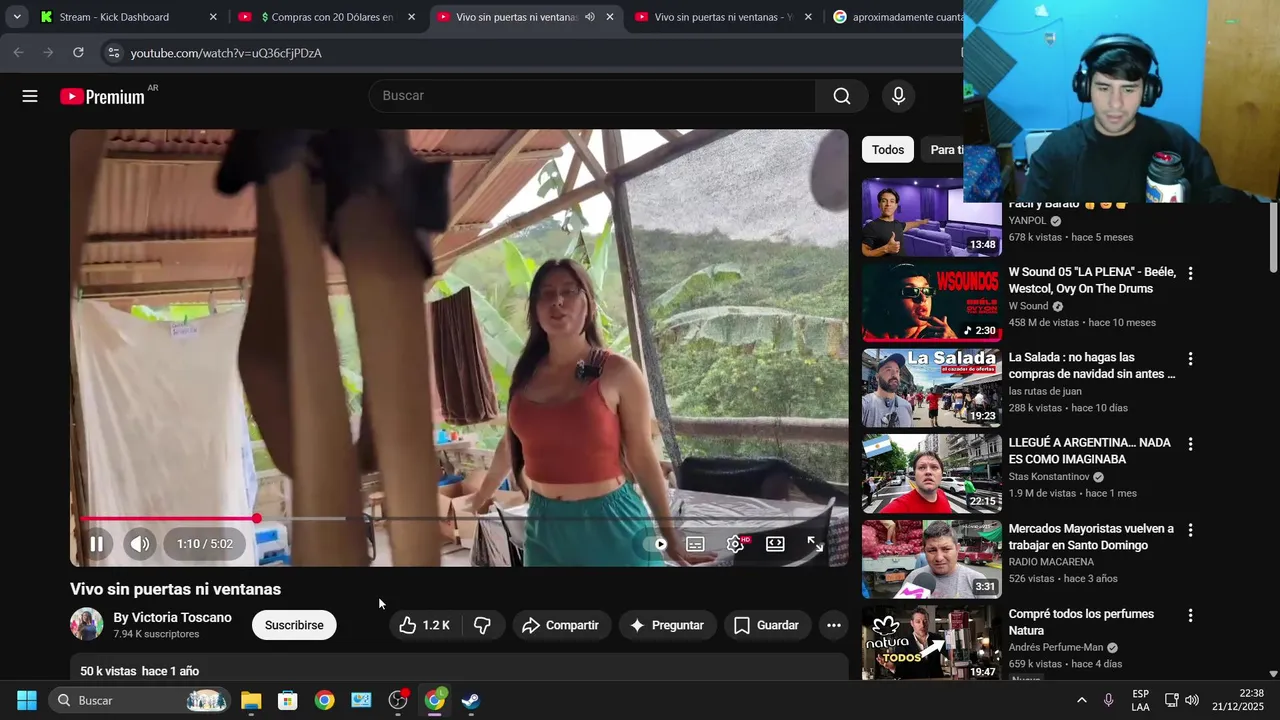Open player settings gear
The width and height of the screenshot is (1280, 720).
click(x=736, y=544)
